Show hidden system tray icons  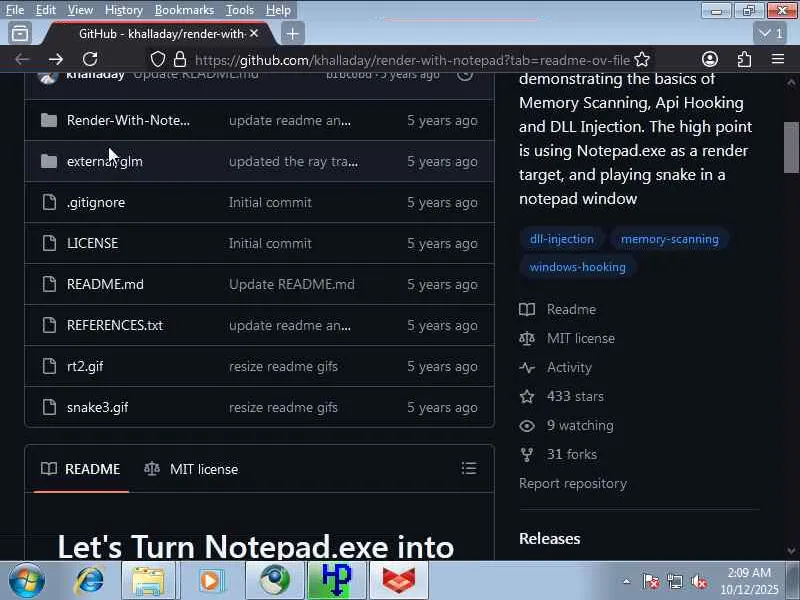click(627, 581)
